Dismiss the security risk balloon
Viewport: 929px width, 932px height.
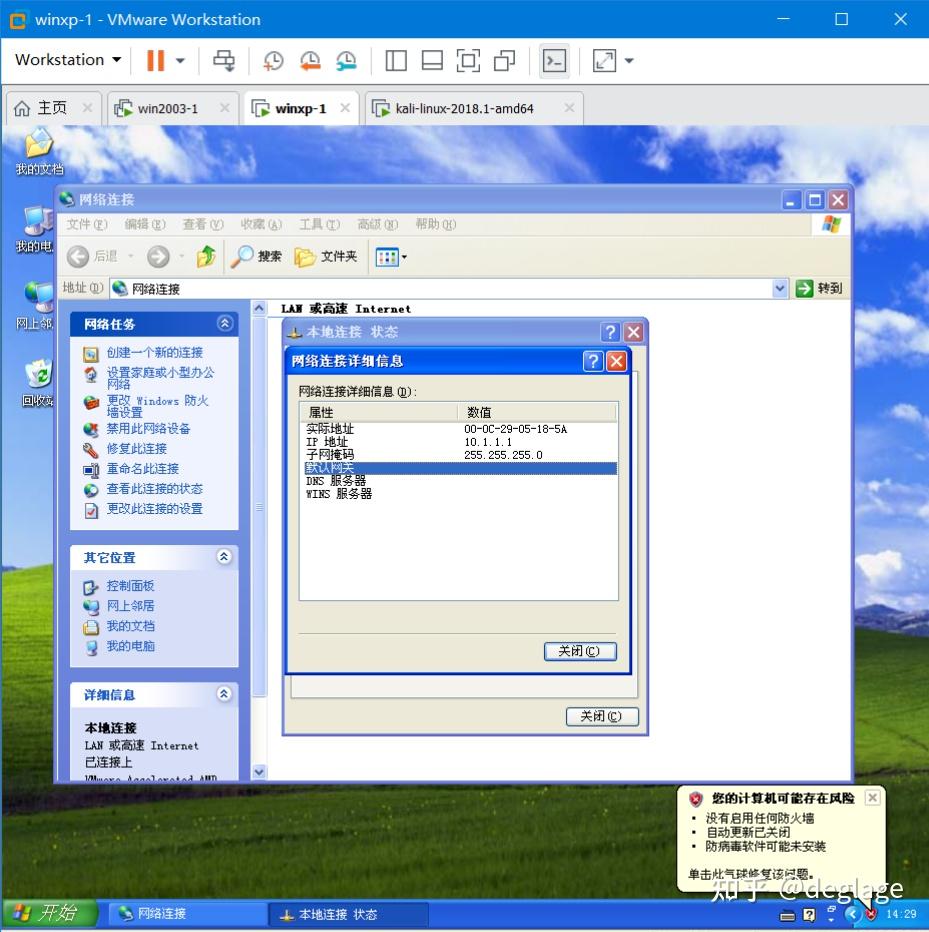pos(873,798)
